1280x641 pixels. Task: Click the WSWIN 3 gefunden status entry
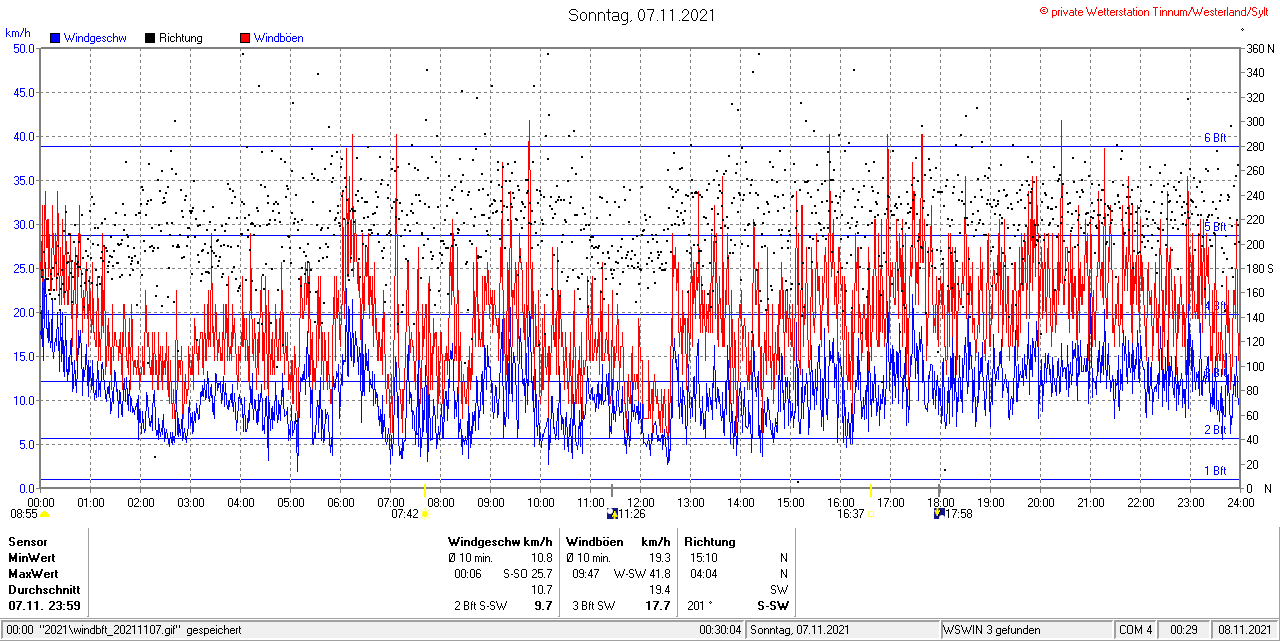pos(992,630)
